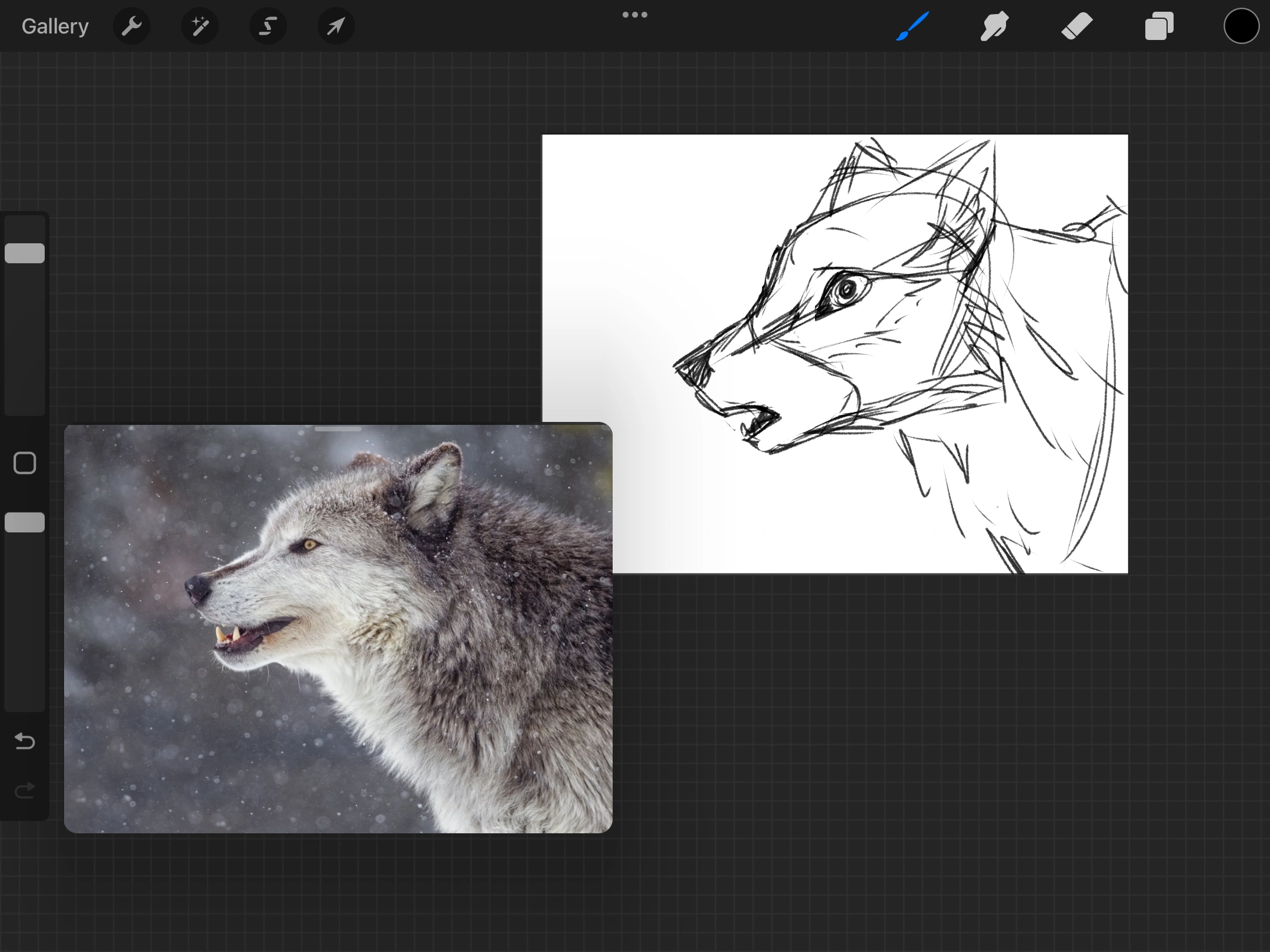This screenshot has width=1270, height=952.
Task: Undo the last stroke
Action: [25, 741]
